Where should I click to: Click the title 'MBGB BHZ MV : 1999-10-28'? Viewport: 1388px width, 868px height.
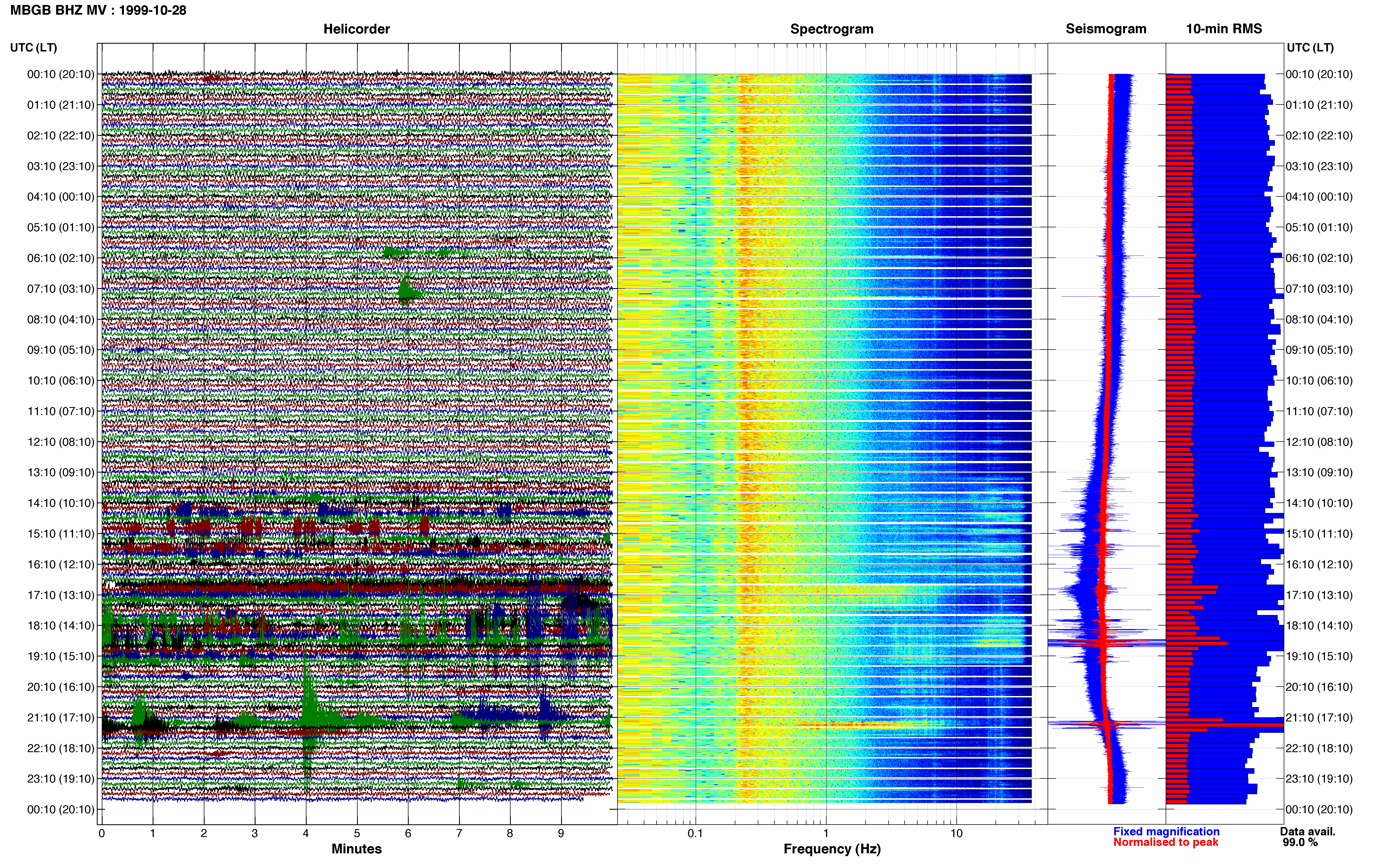pyautogui.click(x=98, y=10)
